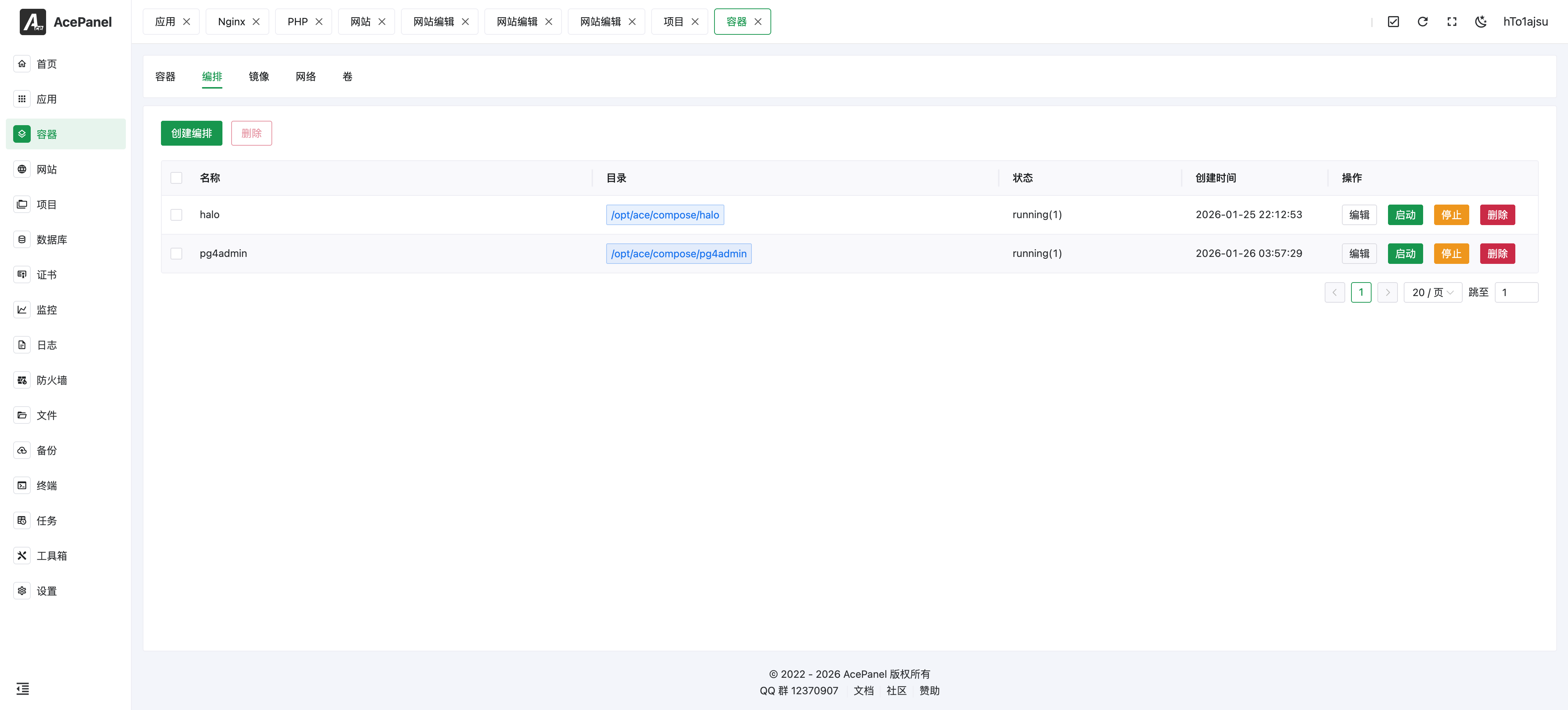Switch to dark mode with moon icon
1568x710 pixels.
pyautogui.click(x=1480, y=22)
